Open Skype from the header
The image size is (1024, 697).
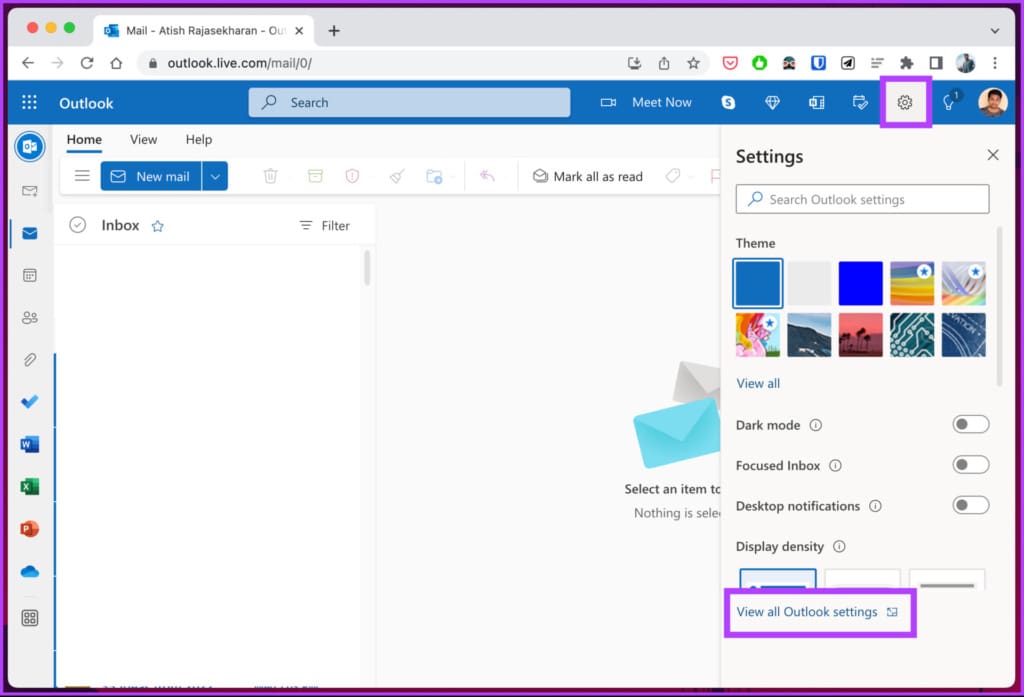click(x=728, y=103)
